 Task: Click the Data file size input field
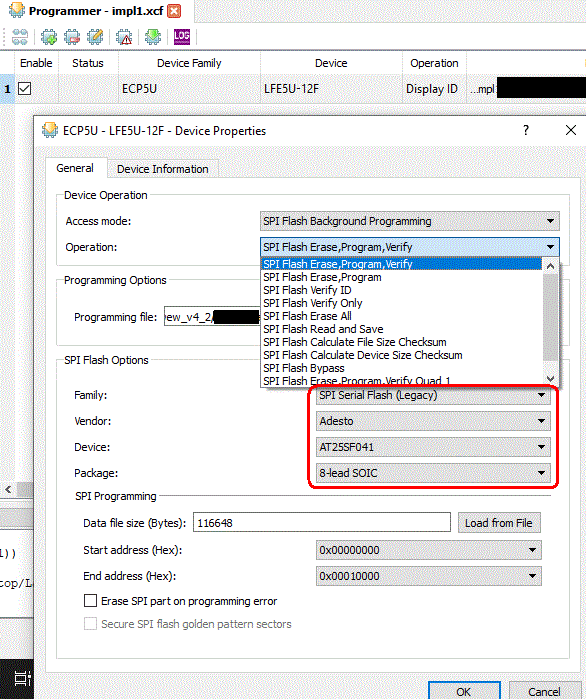tap(322, 522)
